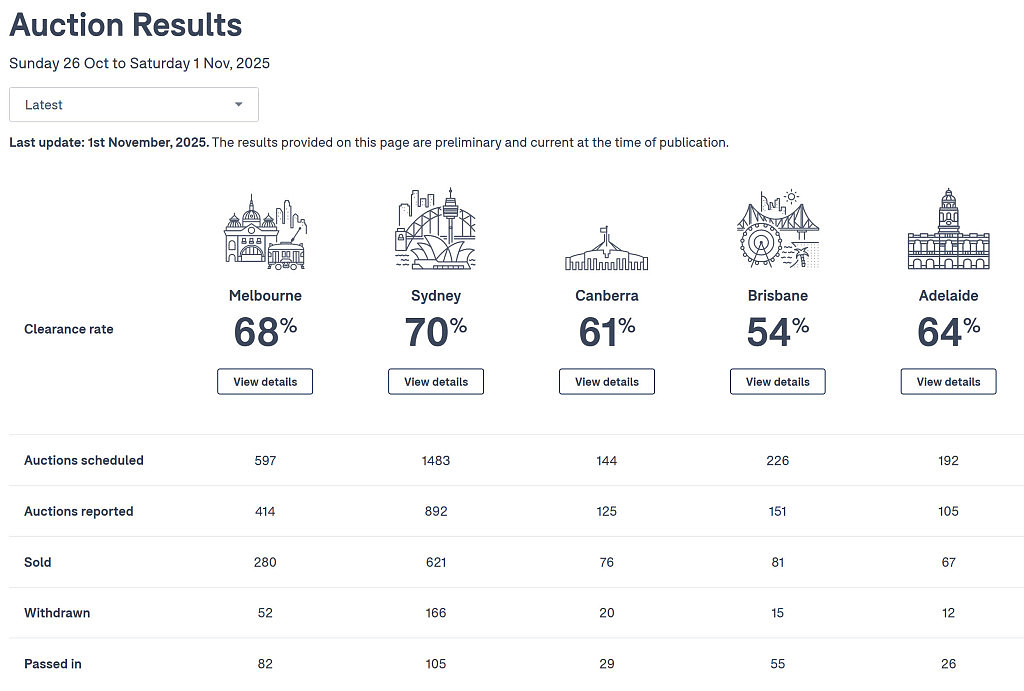This screenshot has width=1024, height=691.
Task: Click the Passed in row label
Action: (53, 664)
